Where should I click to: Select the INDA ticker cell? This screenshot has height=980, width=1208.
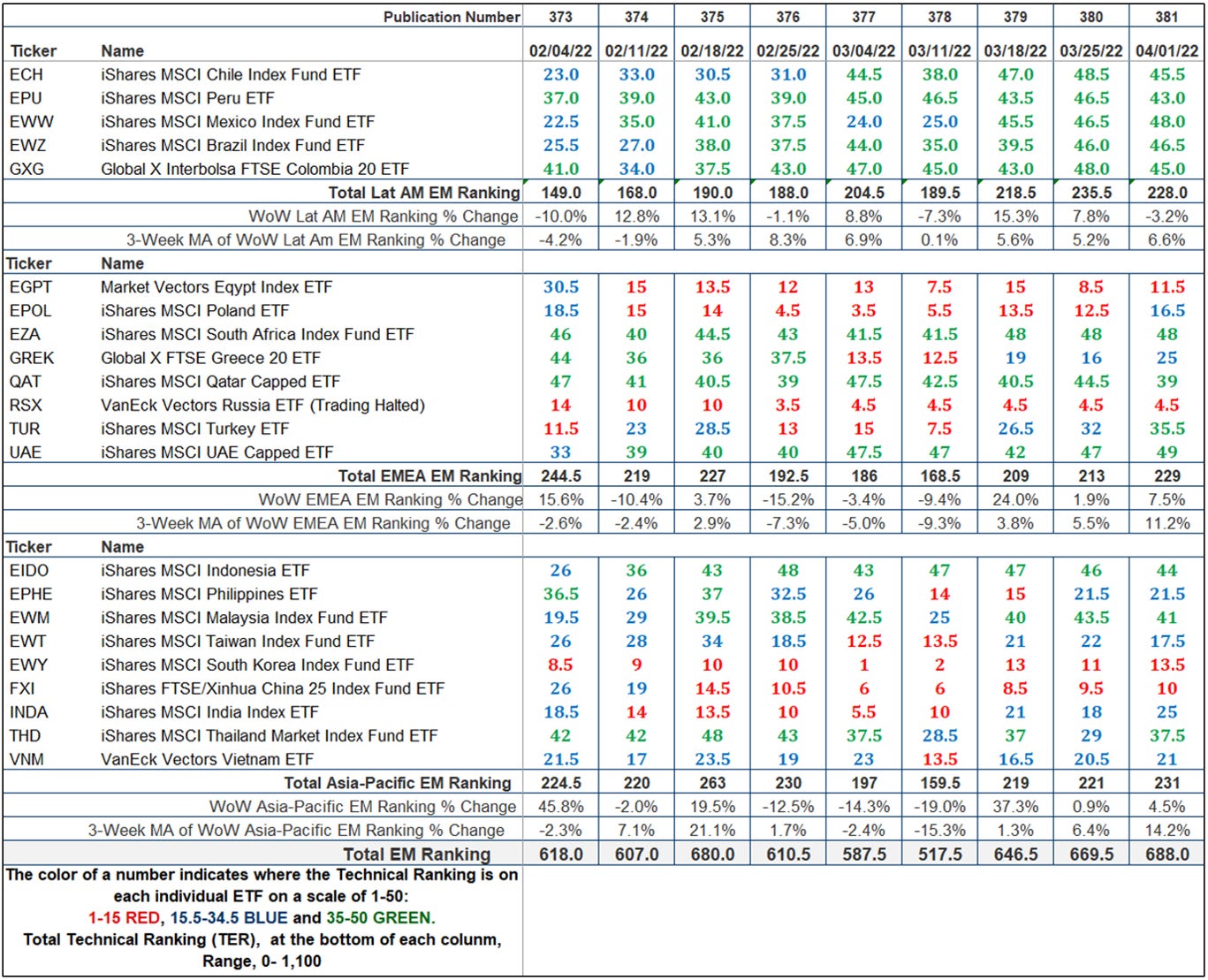click(28, 712)
